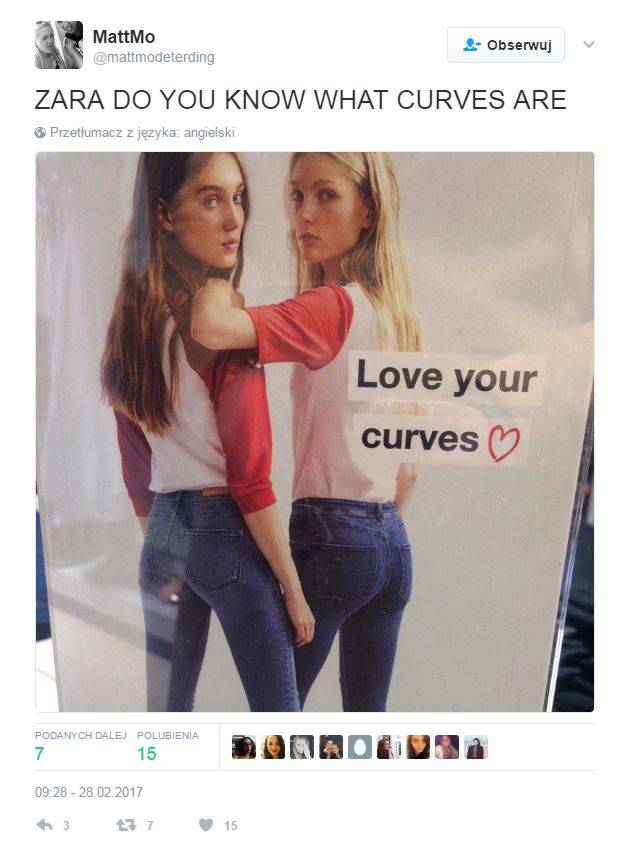Image resolution: width=617 pixels, height=843 pixels.
Task: Click the egg default avatar liker
Action: point(360,747)
